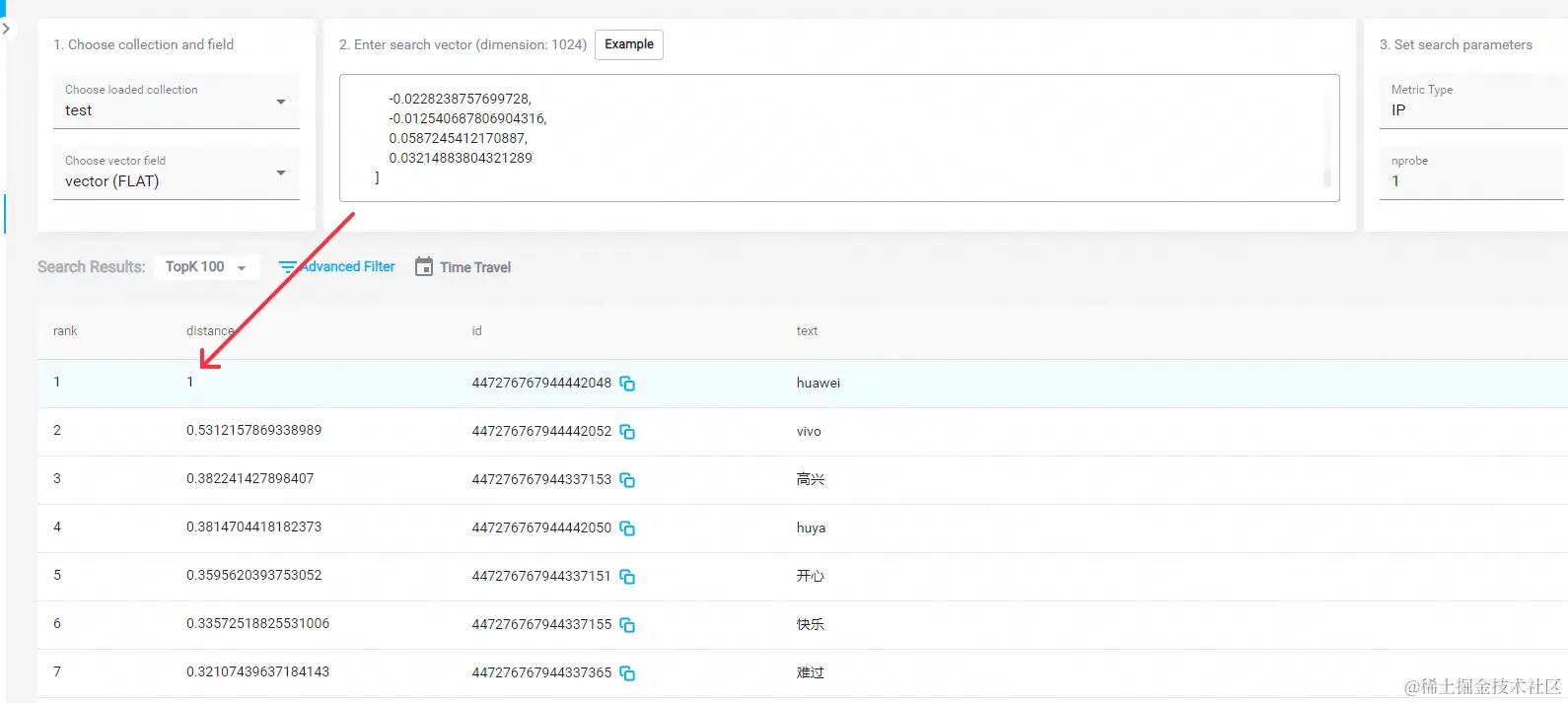The height and width of the screenshot is (703, 1568).
Task: Click distance value 0.32107439637184143
Action: (x=258, y=672)
